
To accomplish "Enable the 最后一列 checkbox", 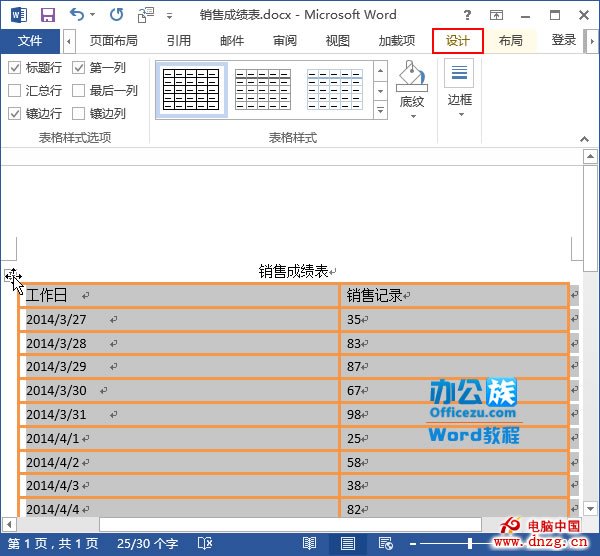I will pyautogui.click(x=78, y=91).
